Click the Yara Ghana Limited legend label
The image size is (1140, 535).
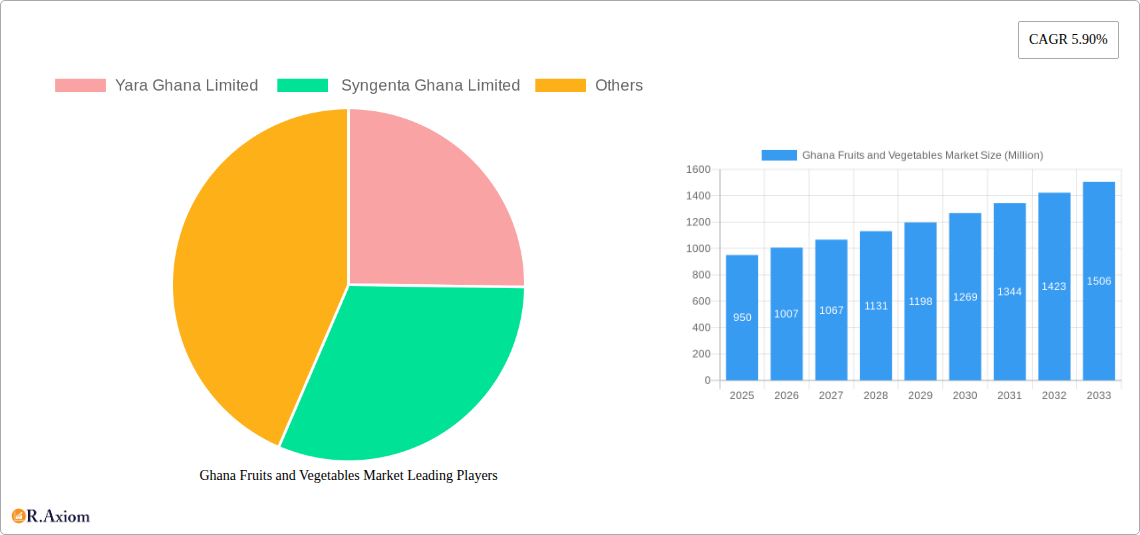(x=186, y=86)
